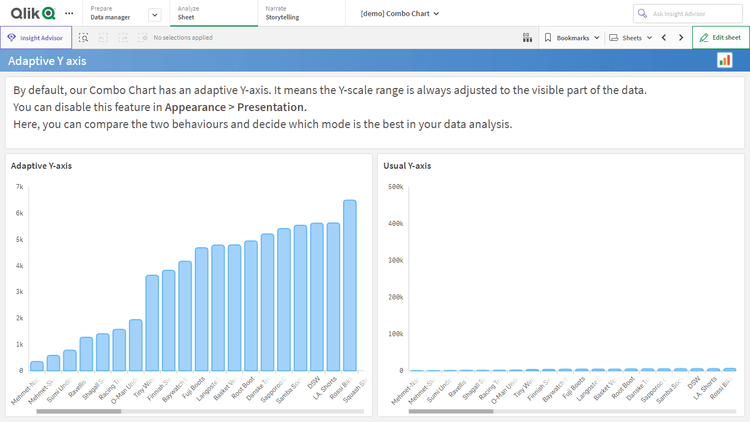Go to the next sheet arrow
This screenshot has width=750, height=422.
point(681,37)
